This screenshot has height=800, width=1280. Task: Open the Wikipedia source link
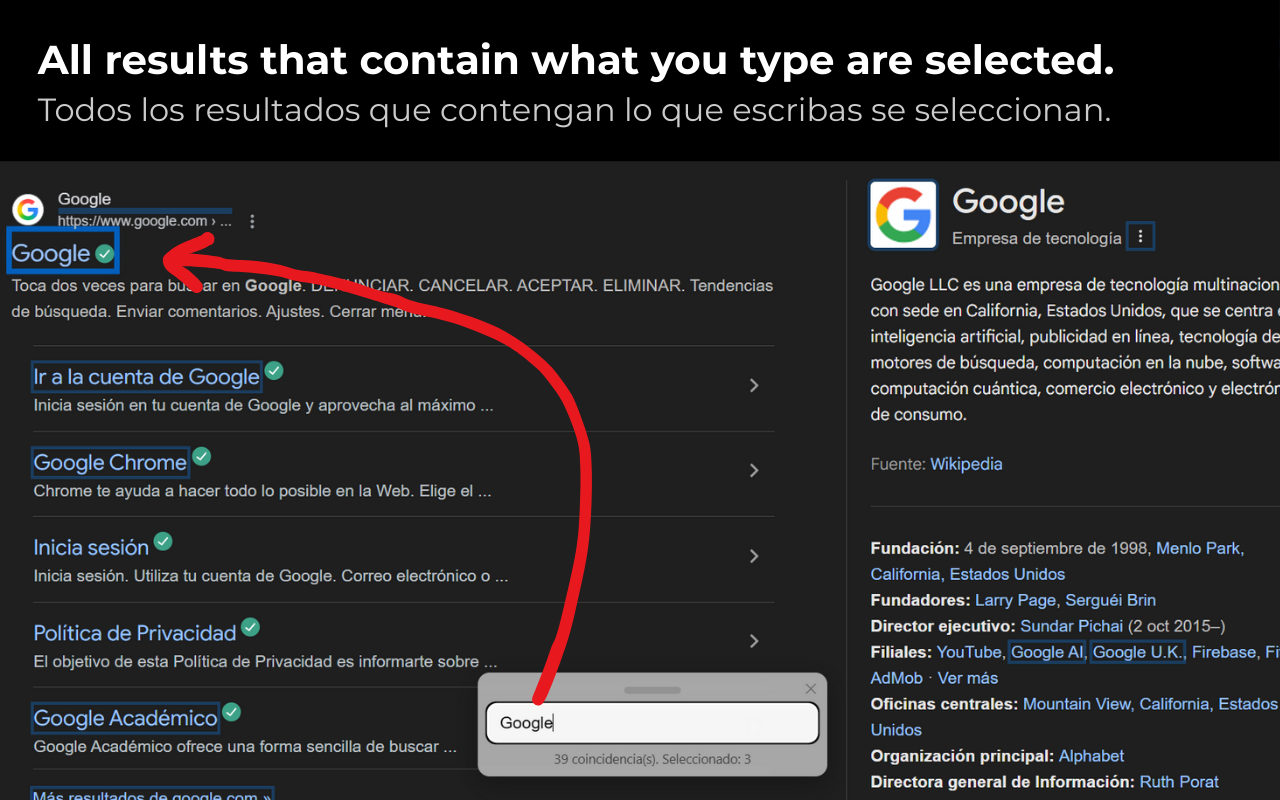[966, 464]
